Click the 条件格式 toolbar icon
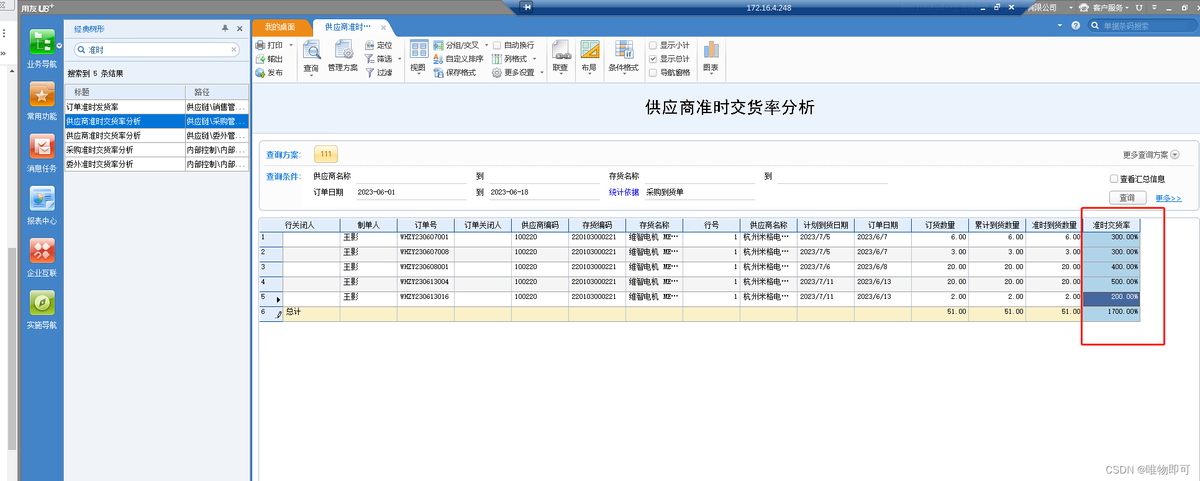The height and width of the screenshot is (481, 1200). [625, 52]
